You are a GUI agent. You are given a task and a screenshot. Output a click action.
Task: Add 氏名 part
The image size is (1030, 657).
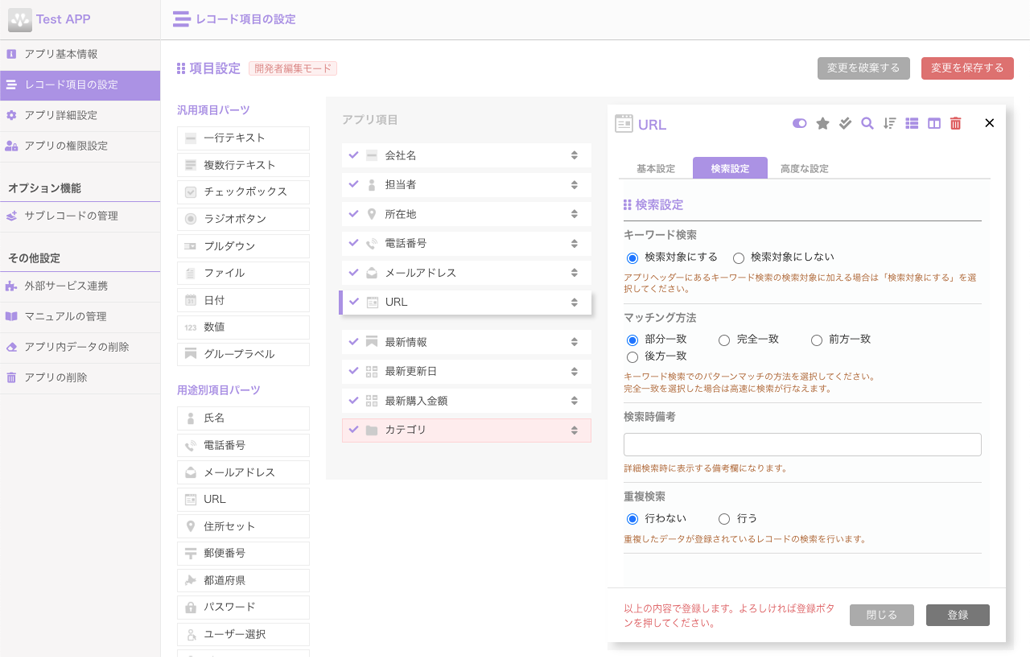pos(243,418)
